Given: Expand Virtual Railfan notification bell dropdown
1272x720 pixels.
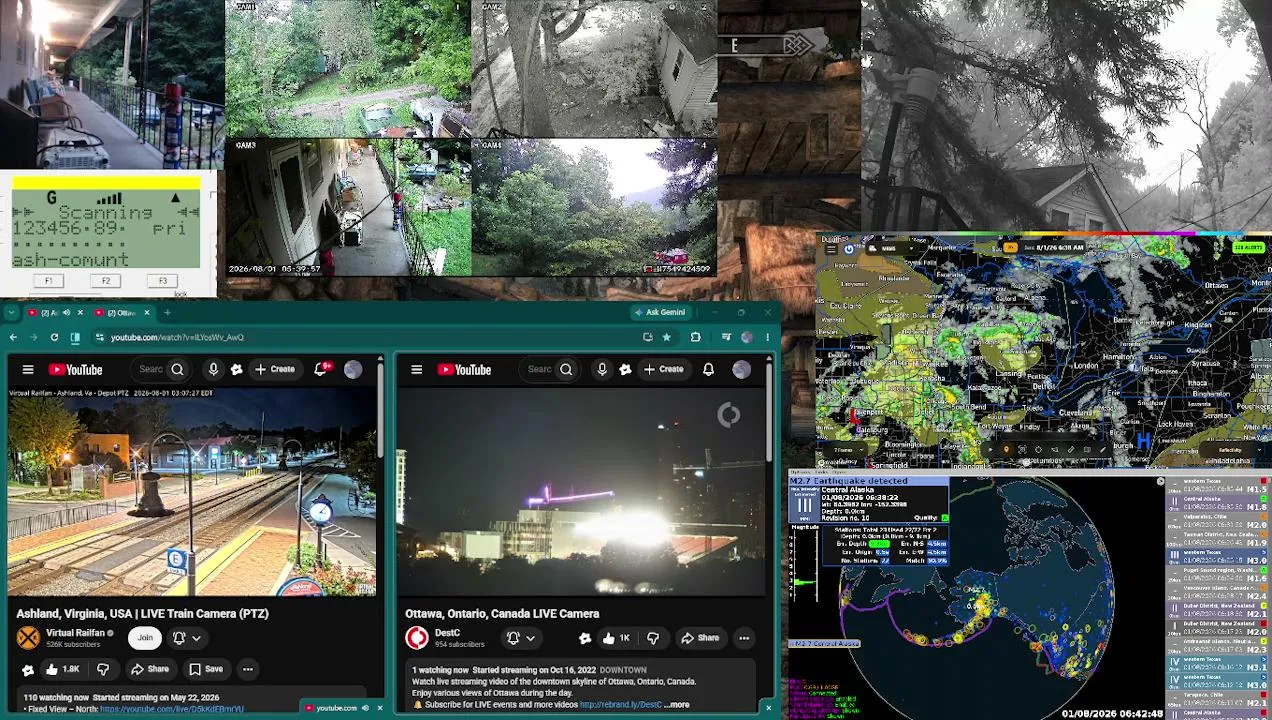Looking at the screenshot, I should 186,638.
